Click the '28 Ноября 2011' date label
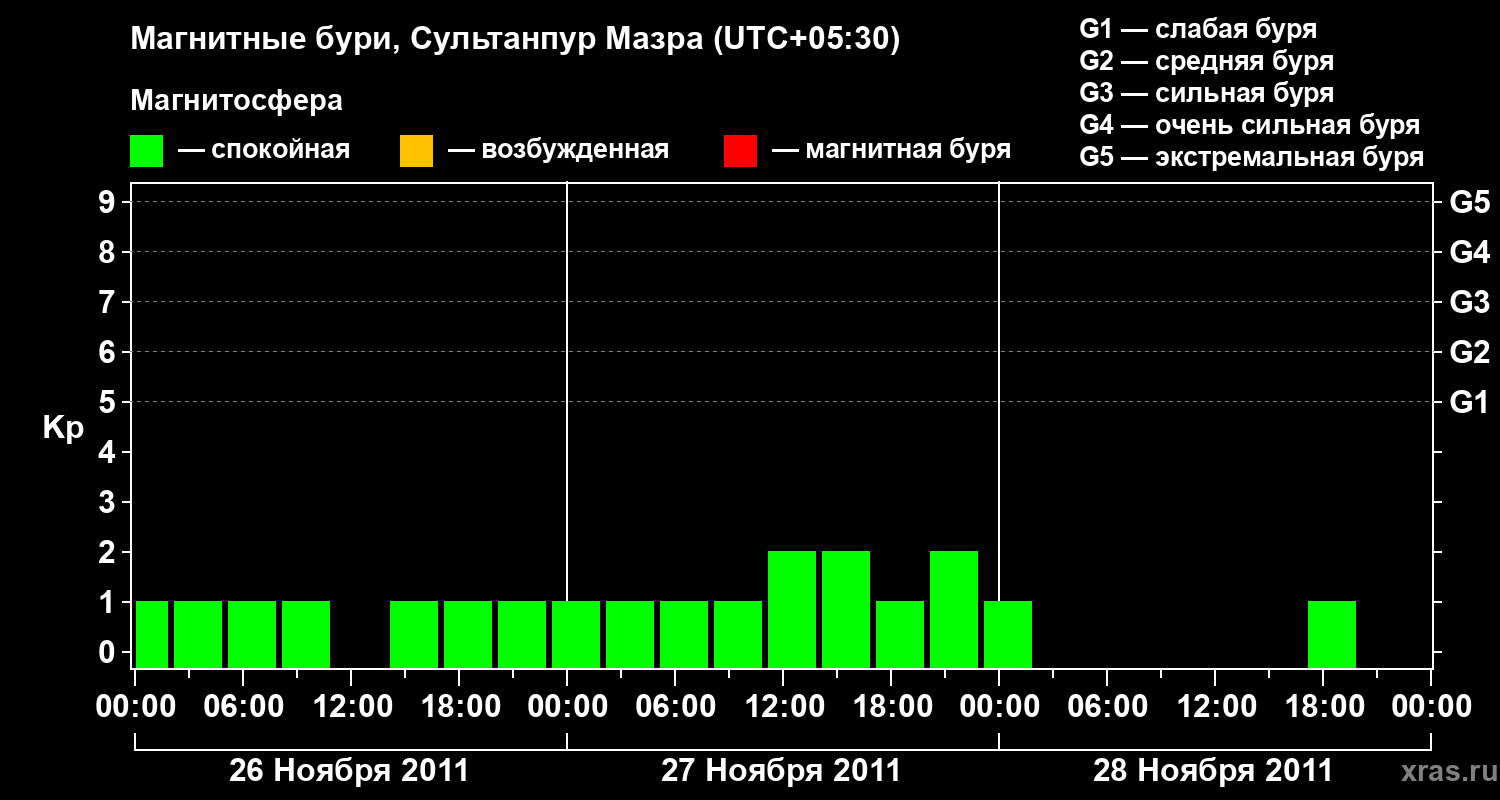This screenshot has height=800, width=1500. click(1213, 771)
